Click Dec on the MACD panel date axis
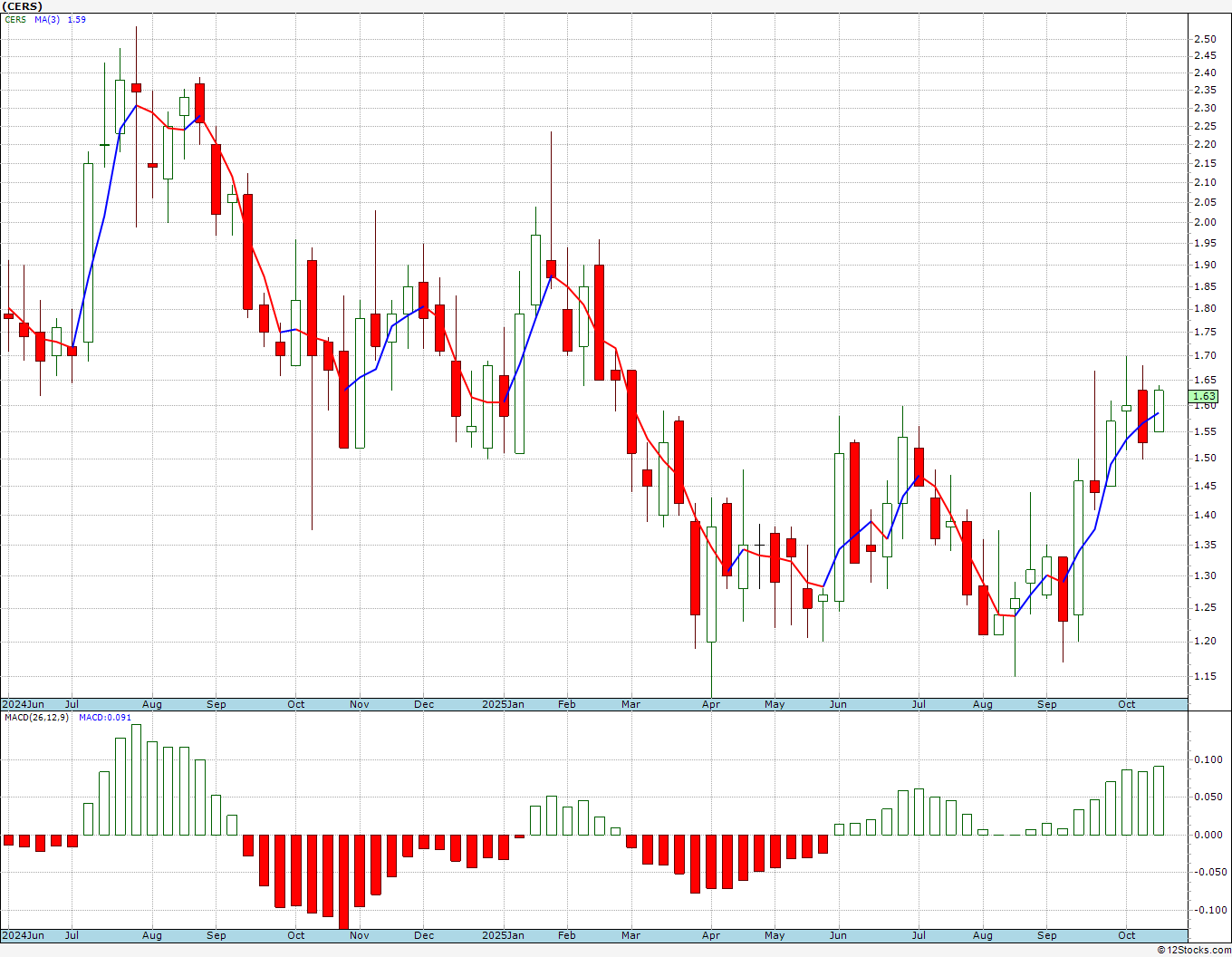Image resolution: width=1232 pixels, height=957 pixels. click(x=424, y=935)
